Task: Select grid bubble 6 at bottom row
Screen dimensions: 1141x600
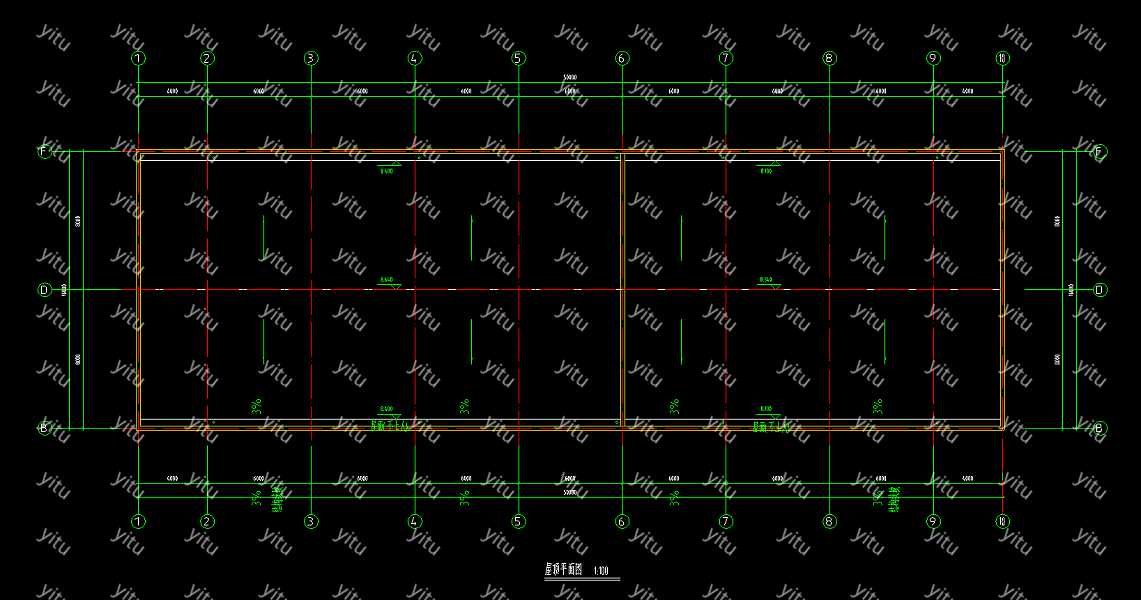Action: [x=622, y=521]
